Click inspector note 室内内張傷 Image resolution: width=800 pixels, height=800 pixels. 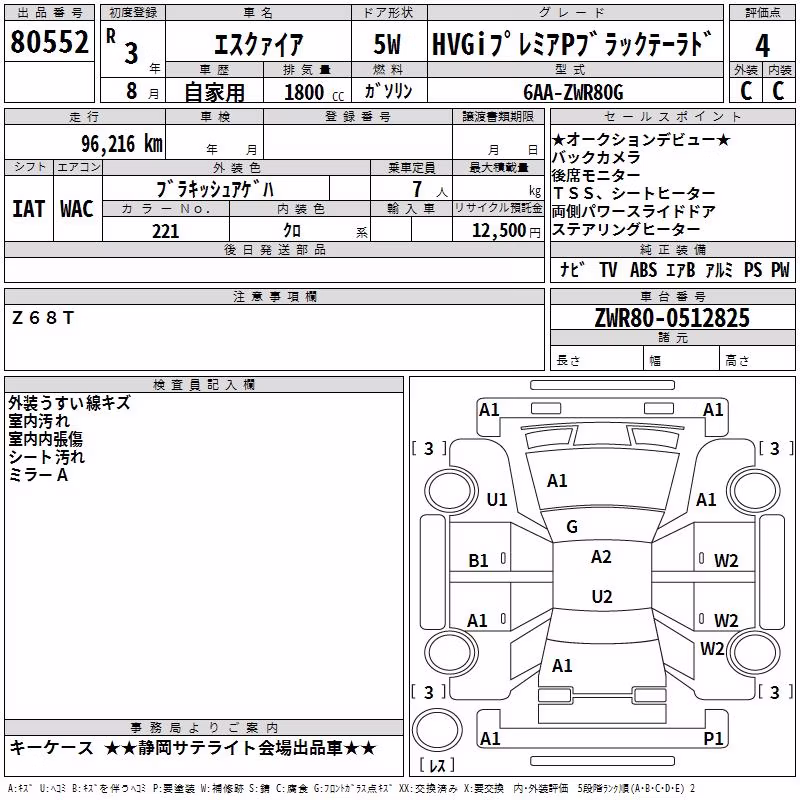point(45,439)
